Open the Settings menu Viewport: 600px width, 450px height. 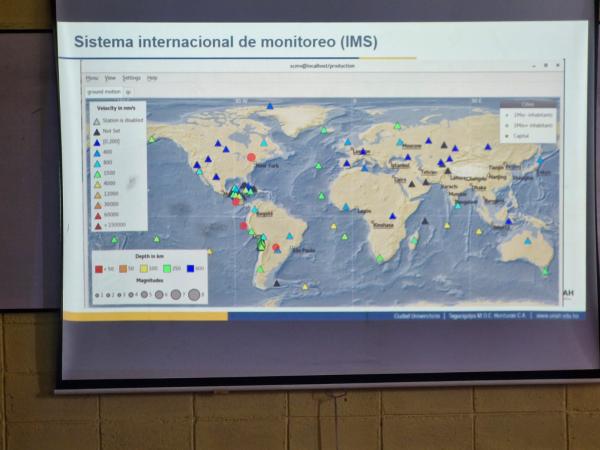click(x=131, y=77)
